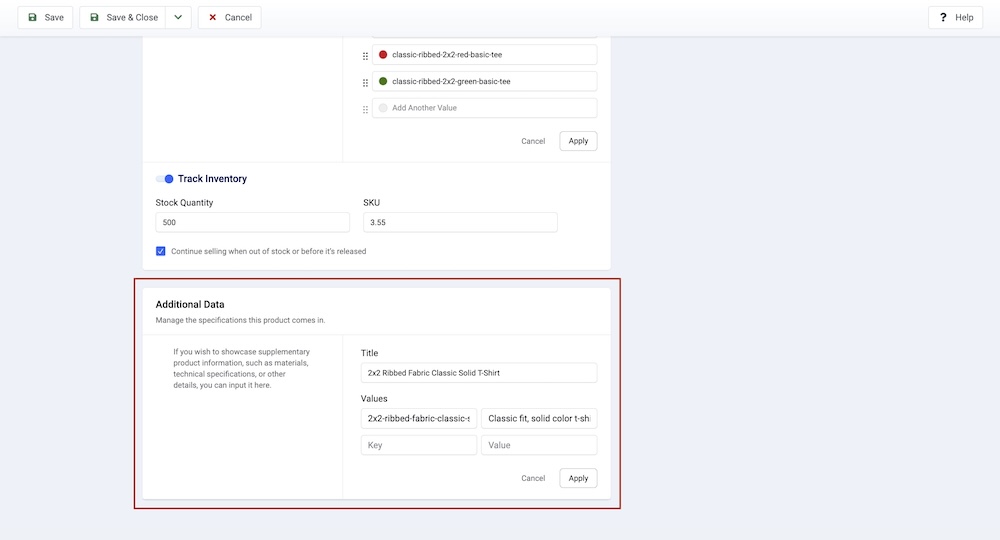Image resolution: width=1000 pixels, height=540 pixels.
Task: Click drag handle beside green basic tee
Action: tap(365, 82)
